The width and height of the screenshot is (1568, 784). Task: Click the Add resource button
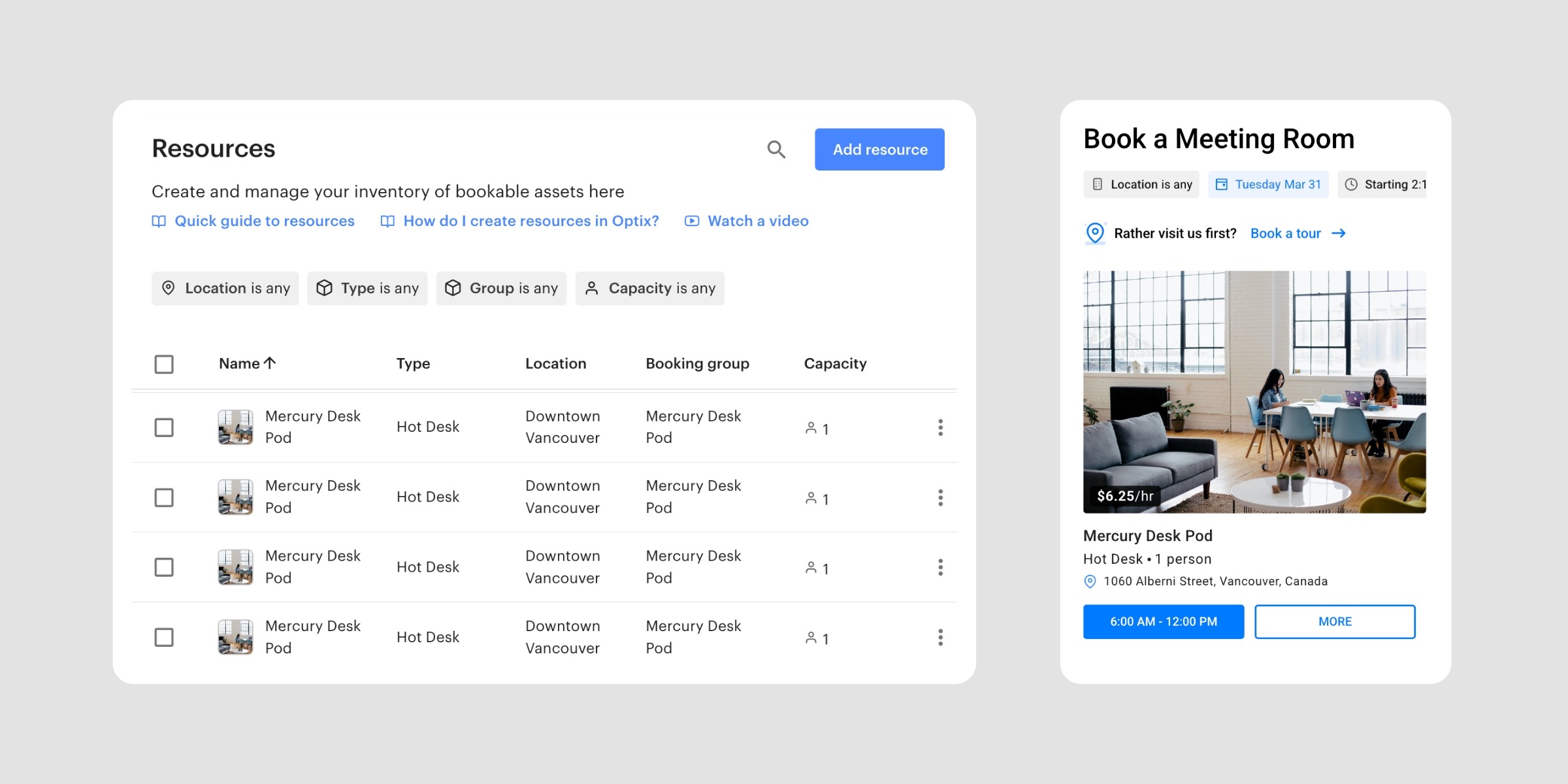tap(879, 150)
